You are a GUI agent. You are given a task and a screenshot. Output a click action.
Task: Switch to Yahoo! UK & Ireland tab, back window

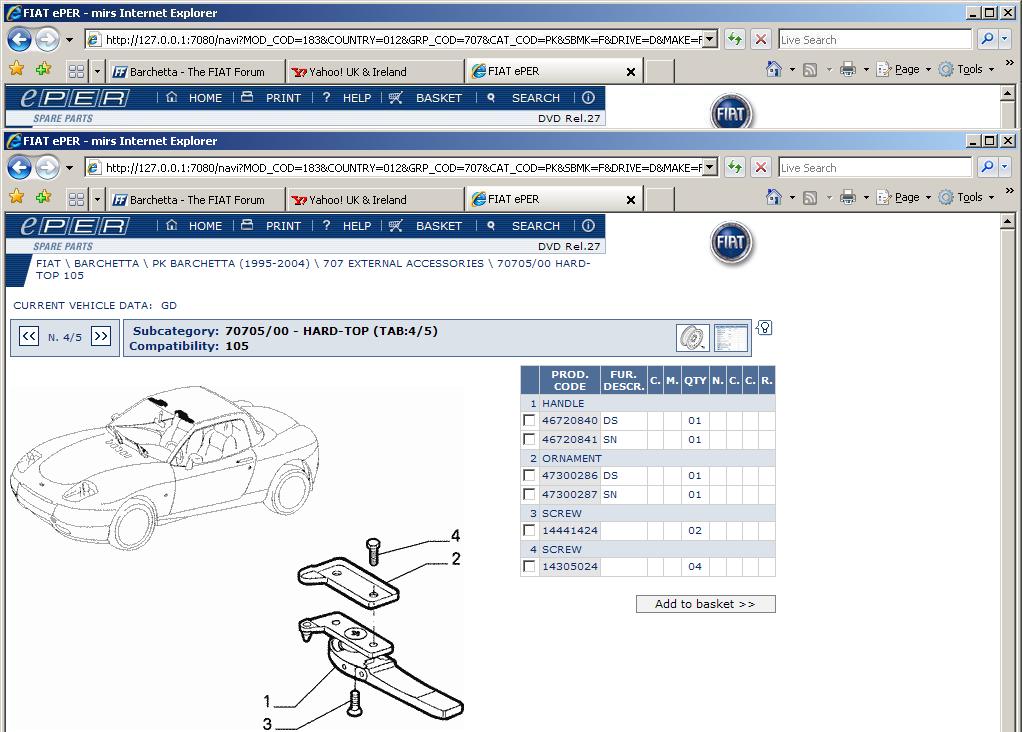[375, 72]
